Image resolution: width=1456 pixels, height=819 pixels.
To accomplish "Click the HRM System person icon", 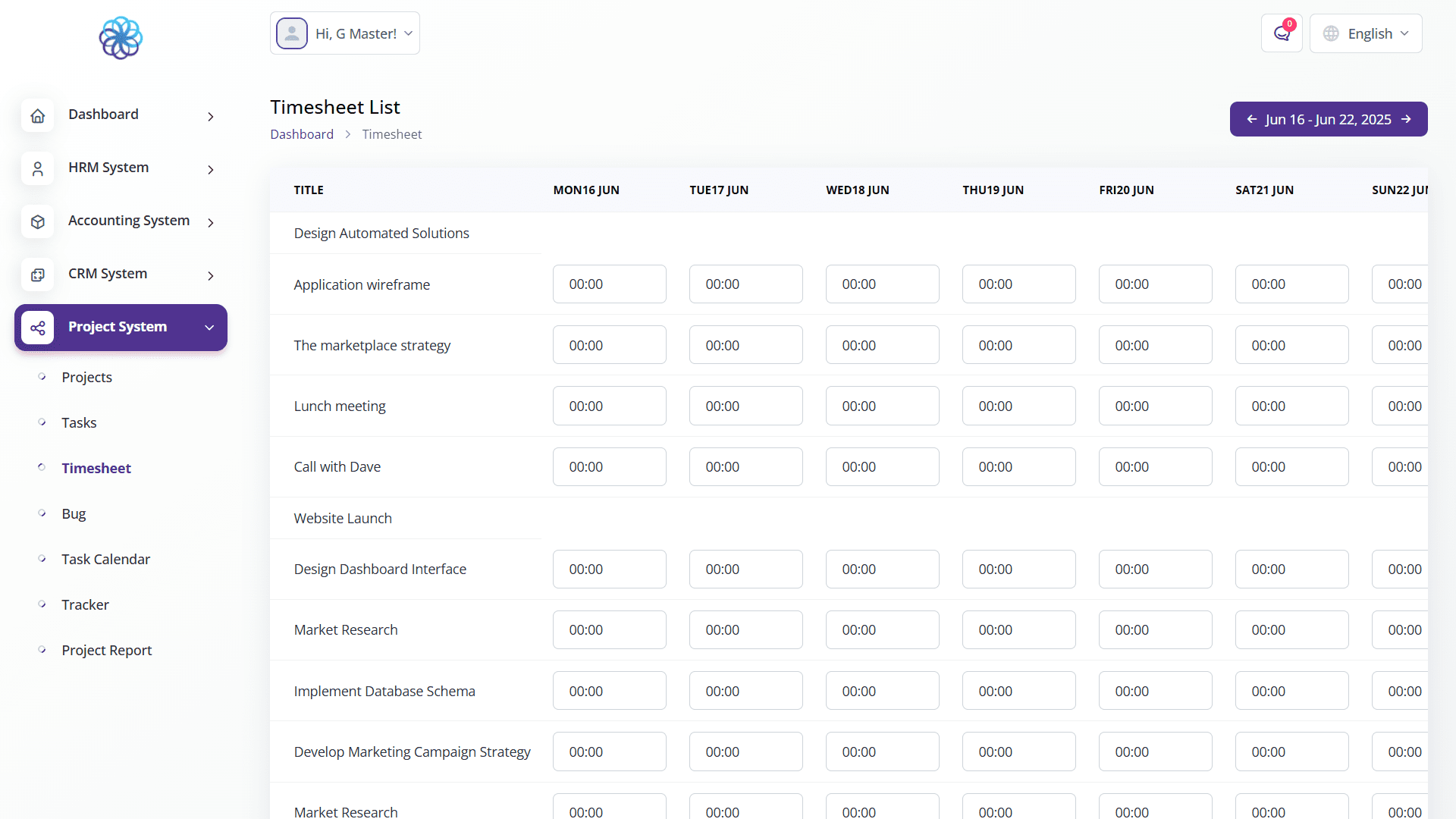I will (38, 169).
